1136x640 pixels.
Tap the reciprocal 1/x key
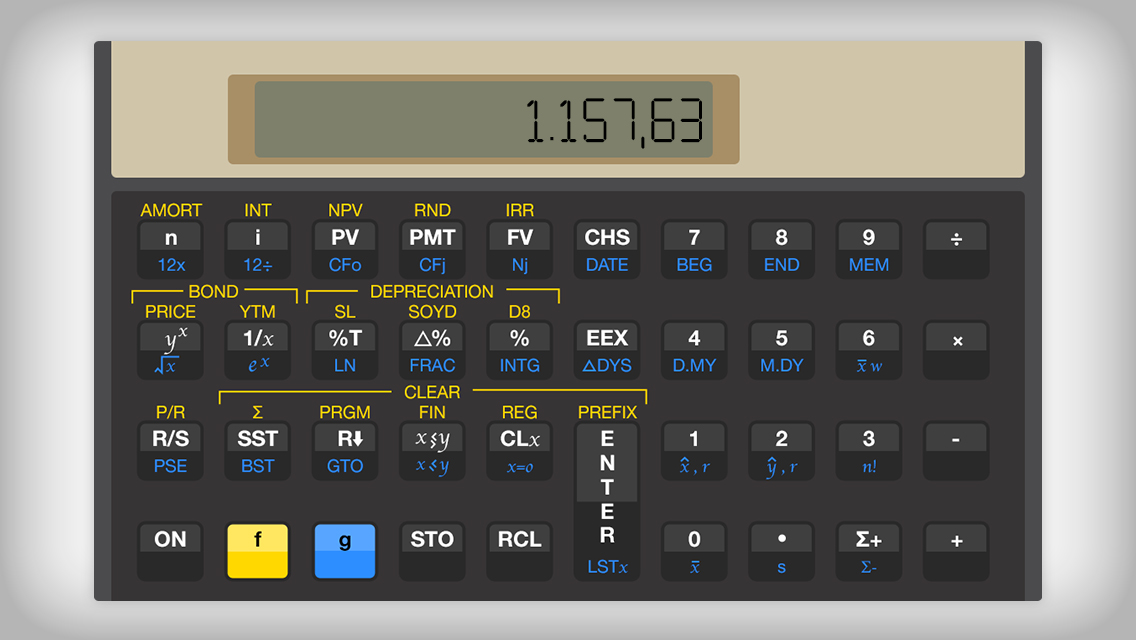coord(257,350)
